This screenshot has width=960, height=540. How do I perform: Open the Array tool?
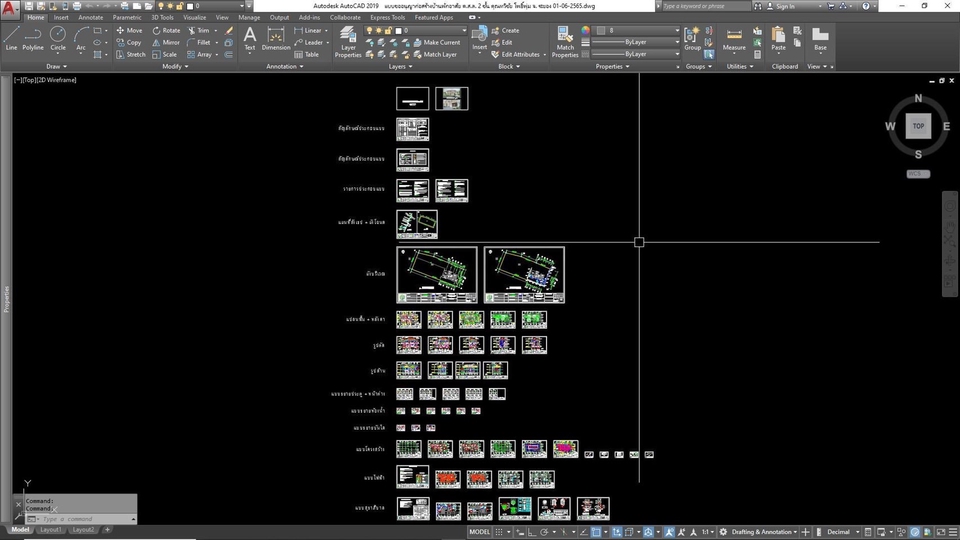(x=200, y=54)
